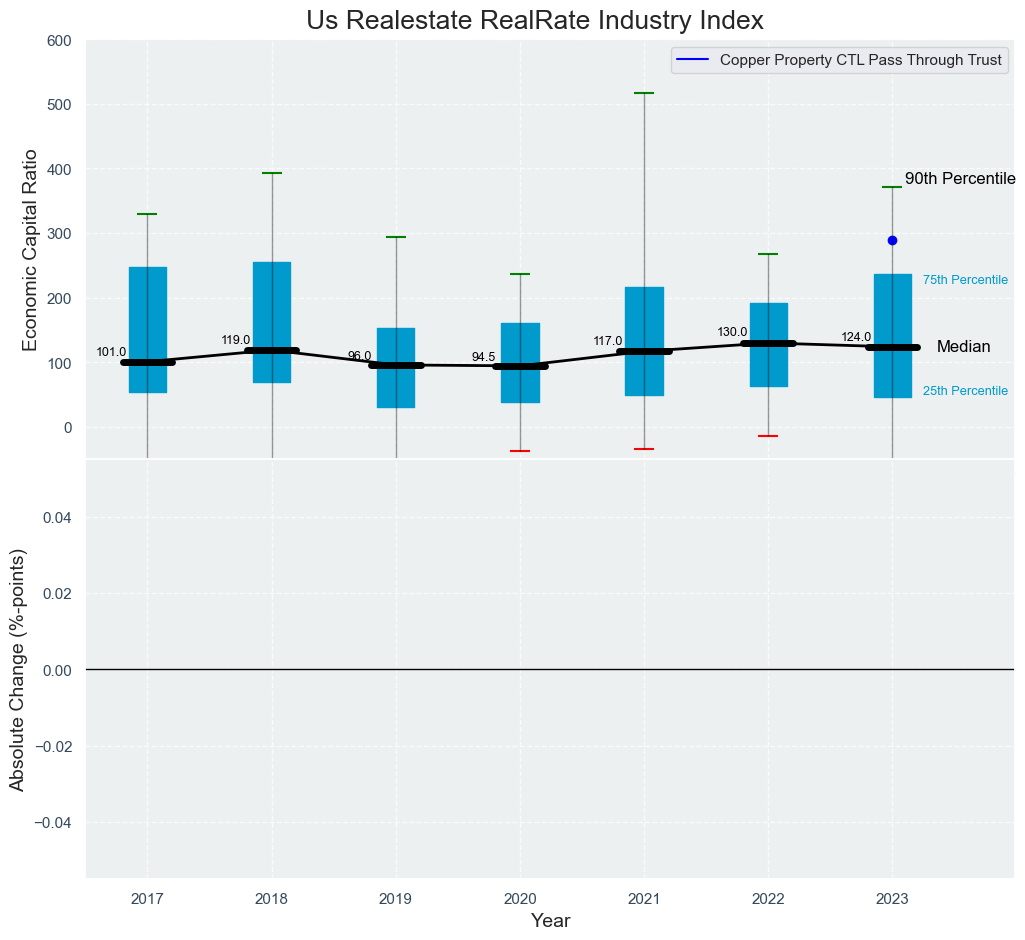
Task: Click the 130.0 median value label
Action: 732,332
